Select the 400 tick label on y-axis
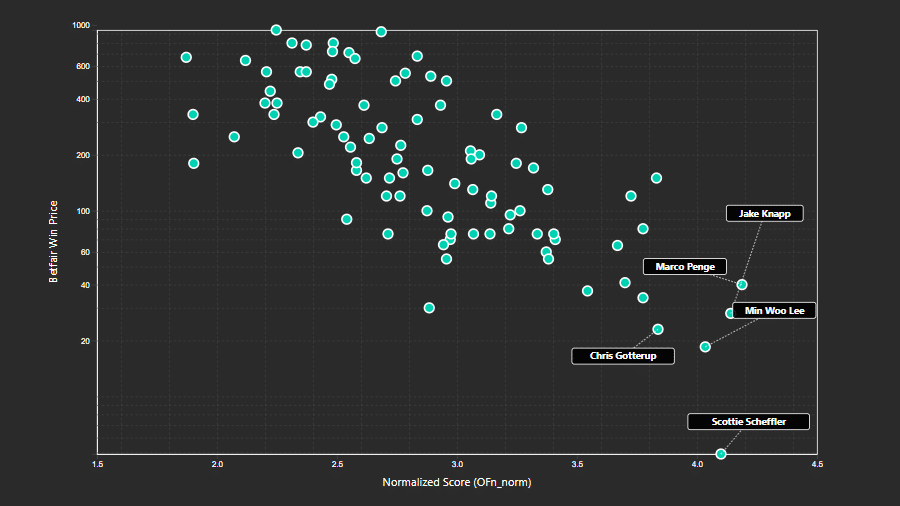This screenshot has height=506, width=900. [x=83, y=99]
